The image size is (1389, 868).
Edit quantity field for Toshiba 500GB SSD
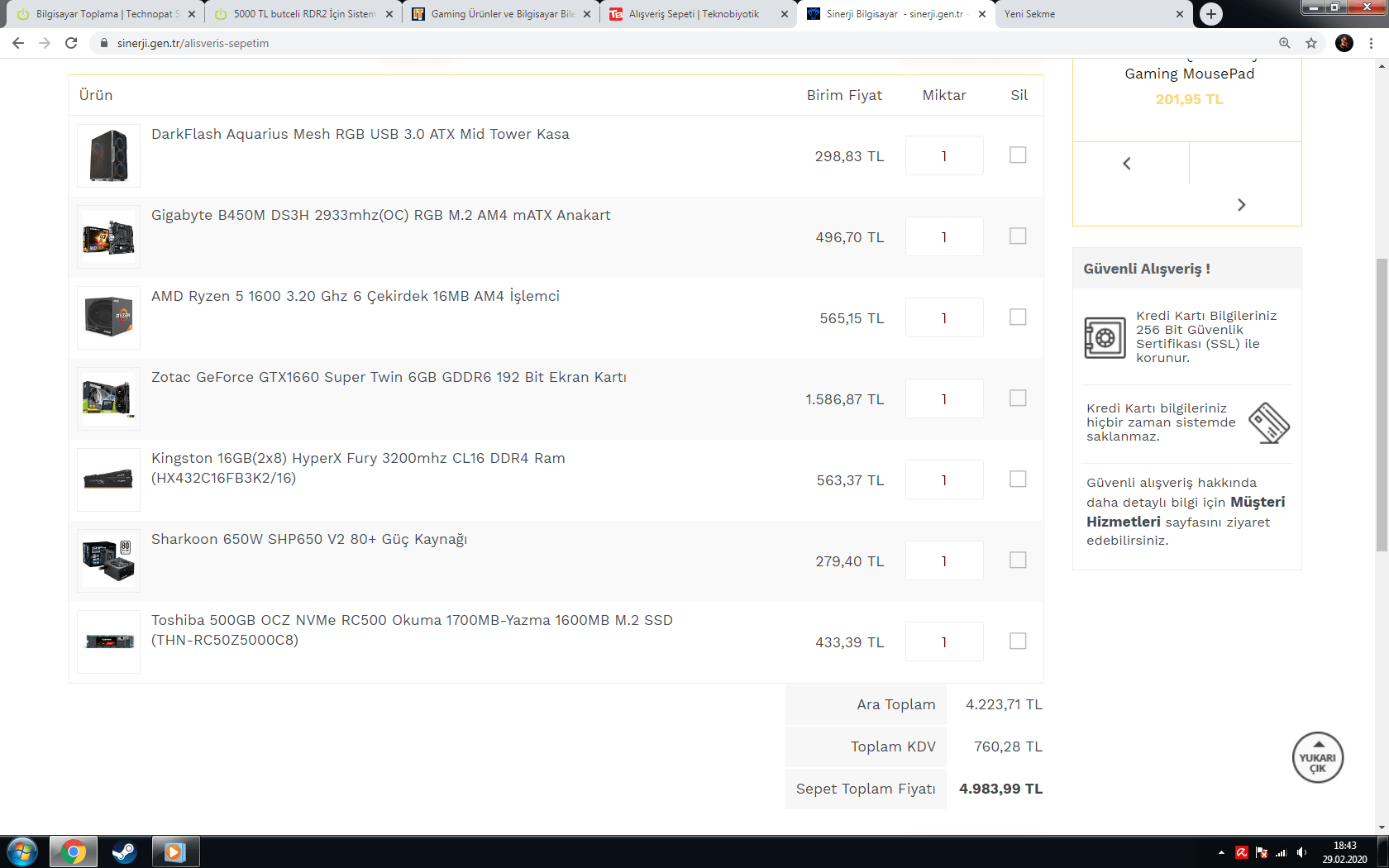(x=944, y=641)
